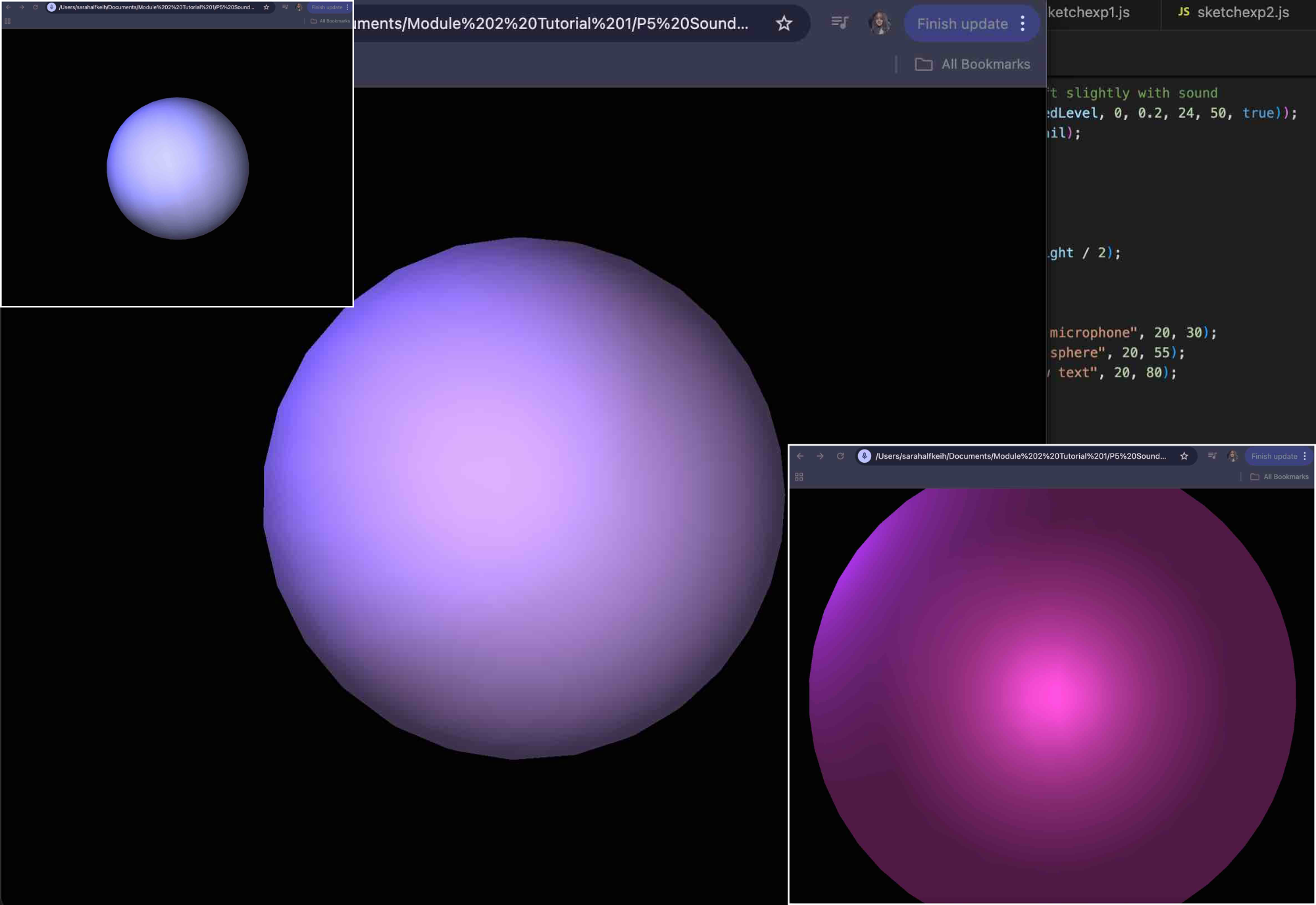
Task: Go back in the pink-sphere browser window
Action: coord(800,456)
